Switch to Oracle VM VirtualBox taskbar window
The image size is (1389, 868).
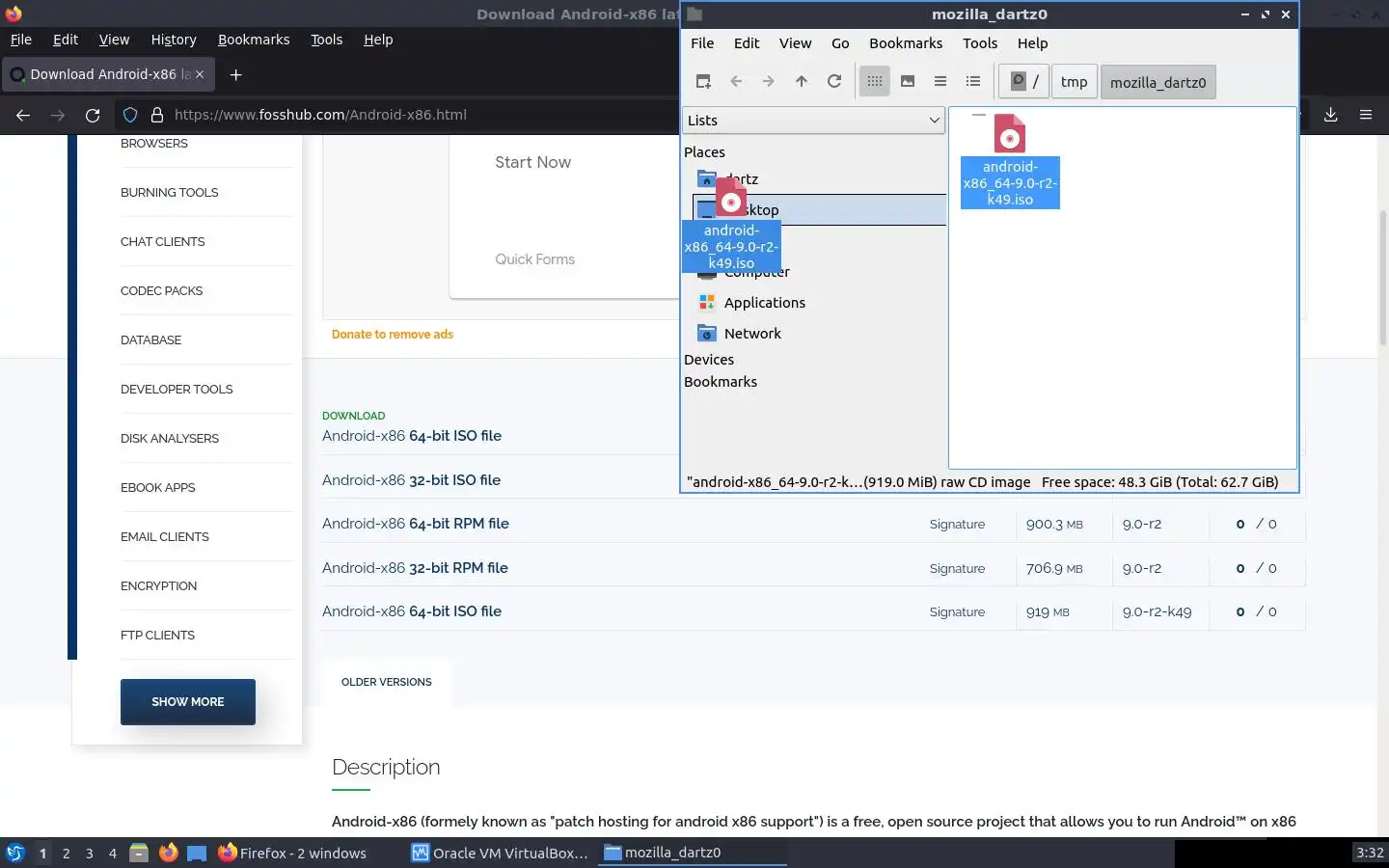coord(499,853)
